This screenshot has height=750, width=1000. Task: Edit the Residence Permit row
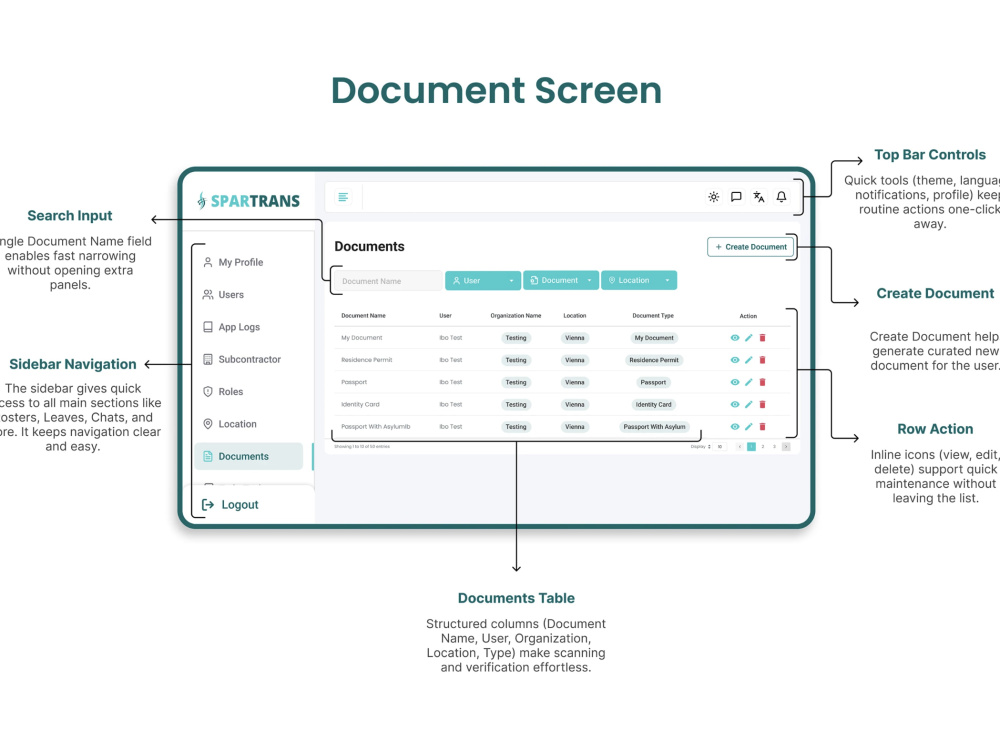pos(749,360)
